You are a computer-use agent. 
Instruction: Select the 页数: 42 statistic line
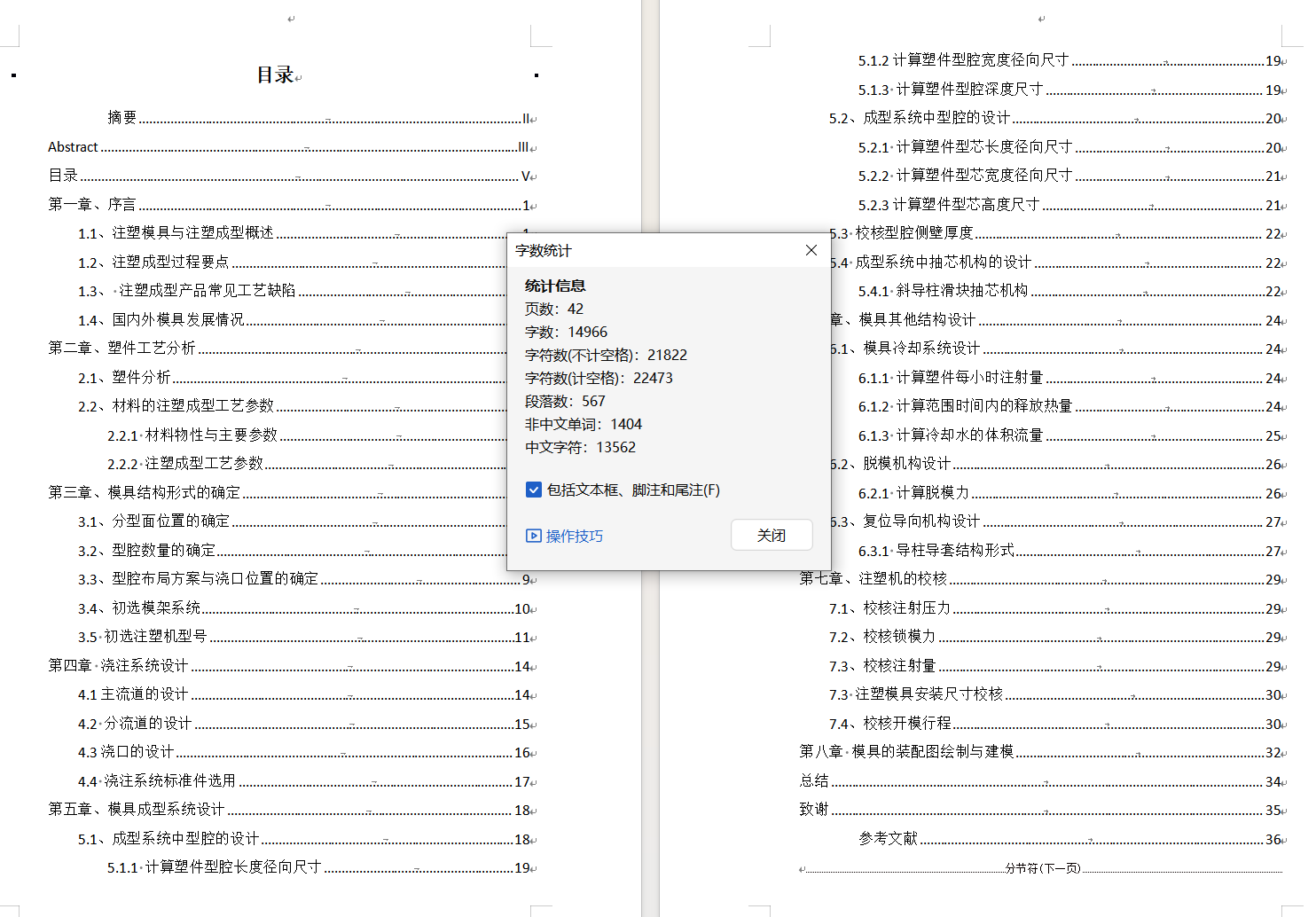554,309
